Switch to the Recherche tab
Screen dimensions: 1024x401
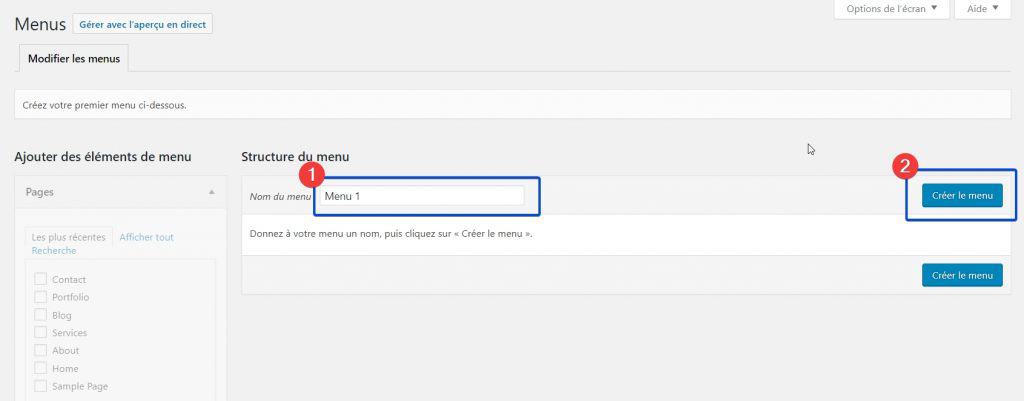coord(54,251)
